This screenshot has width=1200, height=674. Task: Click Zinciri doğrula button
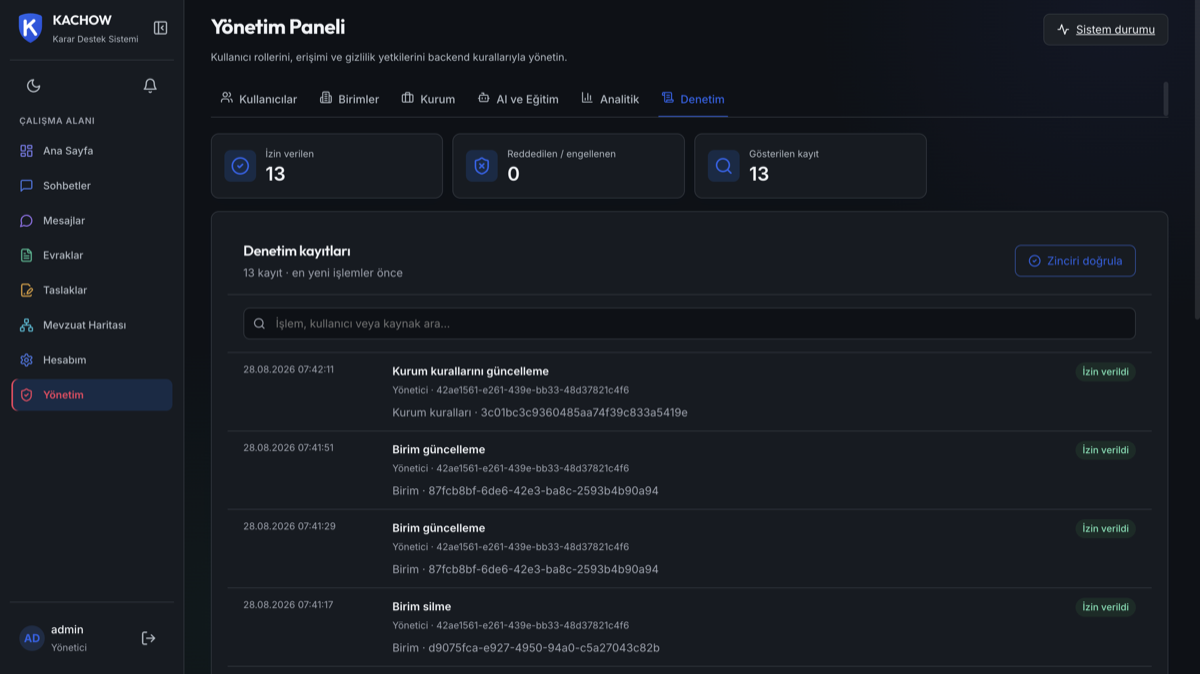point(1075,261)
